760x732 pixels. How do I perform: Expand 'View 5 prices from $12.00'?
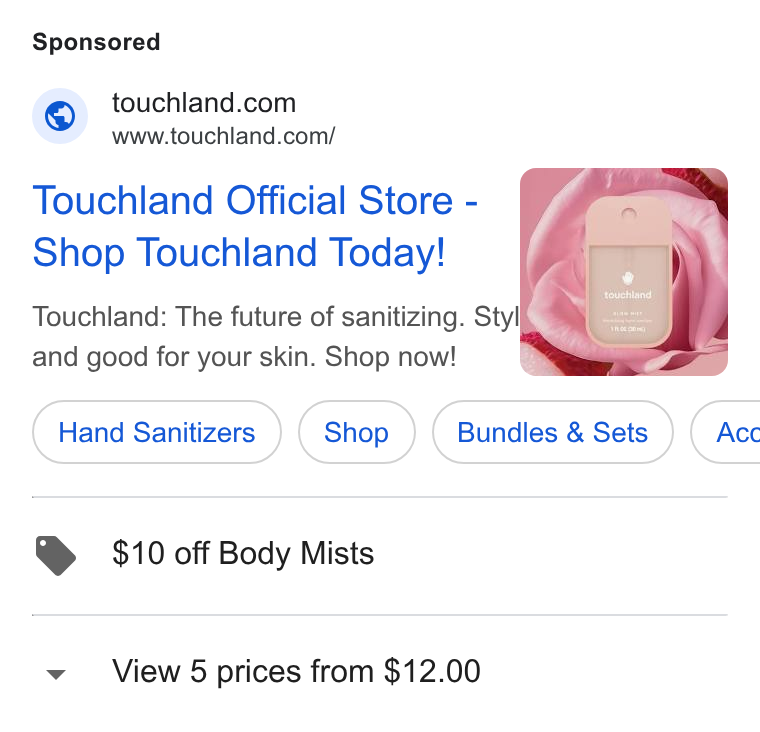(296, 671)
